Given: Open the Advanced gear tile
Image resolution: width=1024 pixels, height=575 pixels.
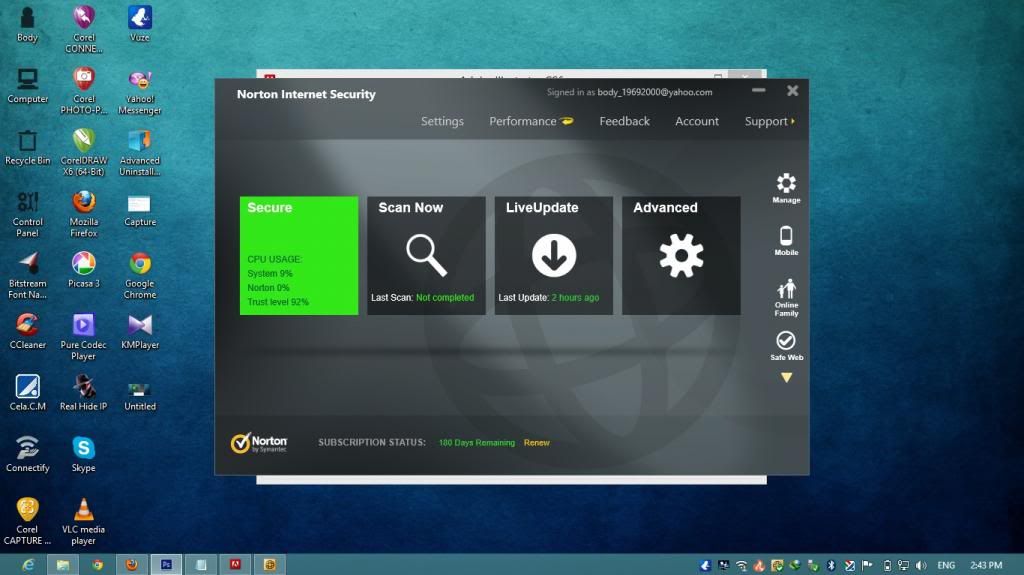Looking at the screenshot, I should tap(681, 255).
